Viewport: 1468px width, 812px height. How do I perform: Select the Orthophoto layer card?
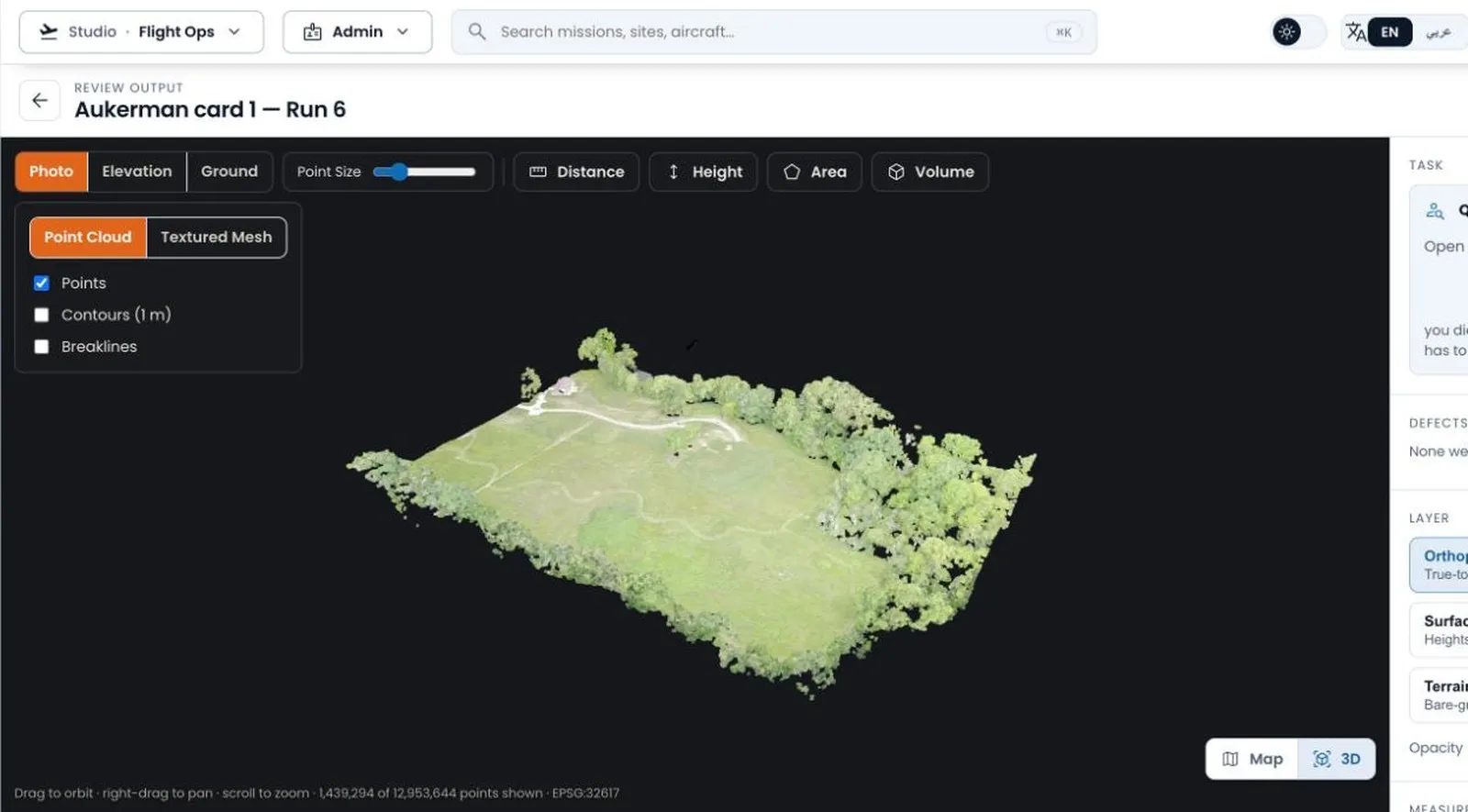point(1439,564)
